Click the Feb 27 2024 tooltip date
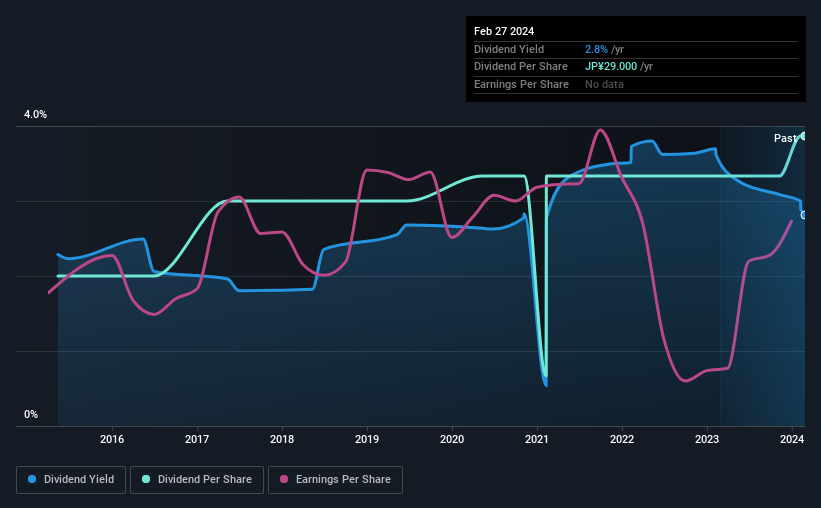 [x=504, y=31]
